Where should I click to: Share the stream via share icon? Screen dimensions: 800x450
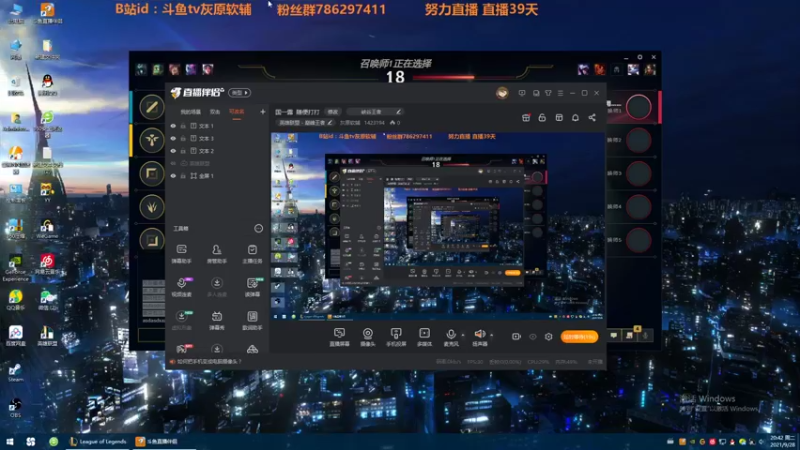pyautogui.click(x=592, y=118)
